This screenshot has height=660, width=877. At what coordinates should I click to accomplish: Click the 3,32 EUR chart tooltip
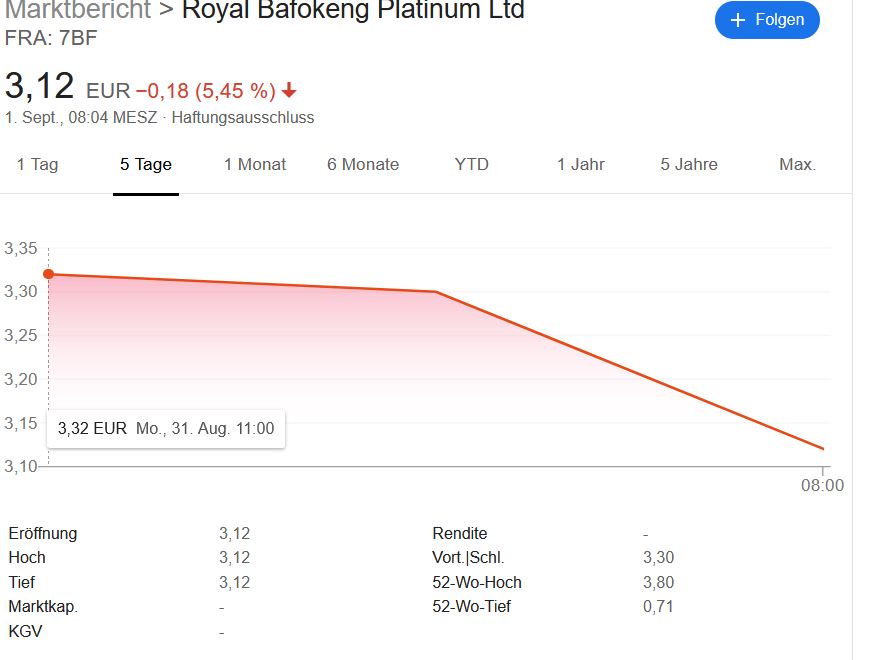(166, 428)
